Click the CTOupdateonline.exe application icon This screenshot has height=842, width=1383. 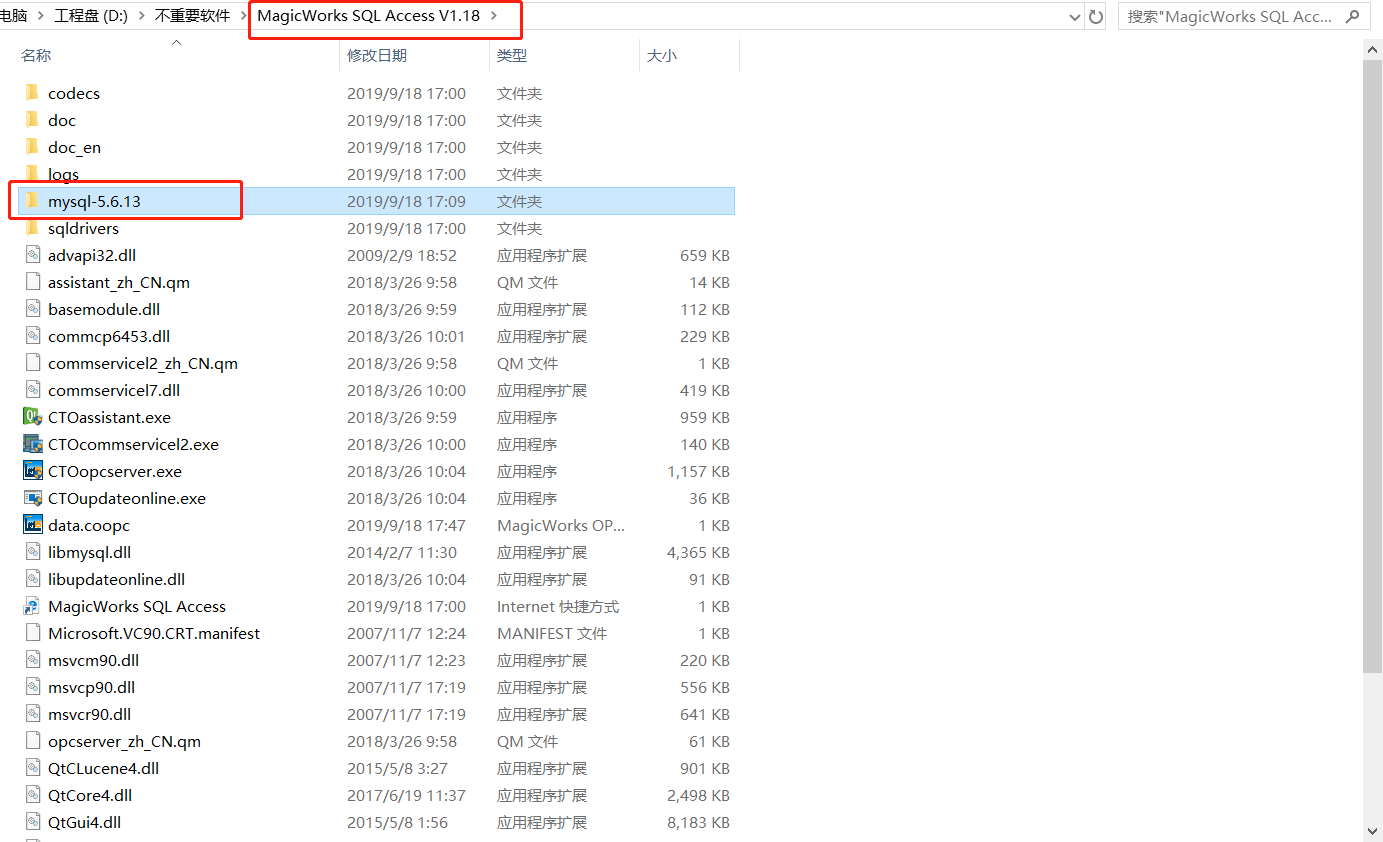coord(32,498)
